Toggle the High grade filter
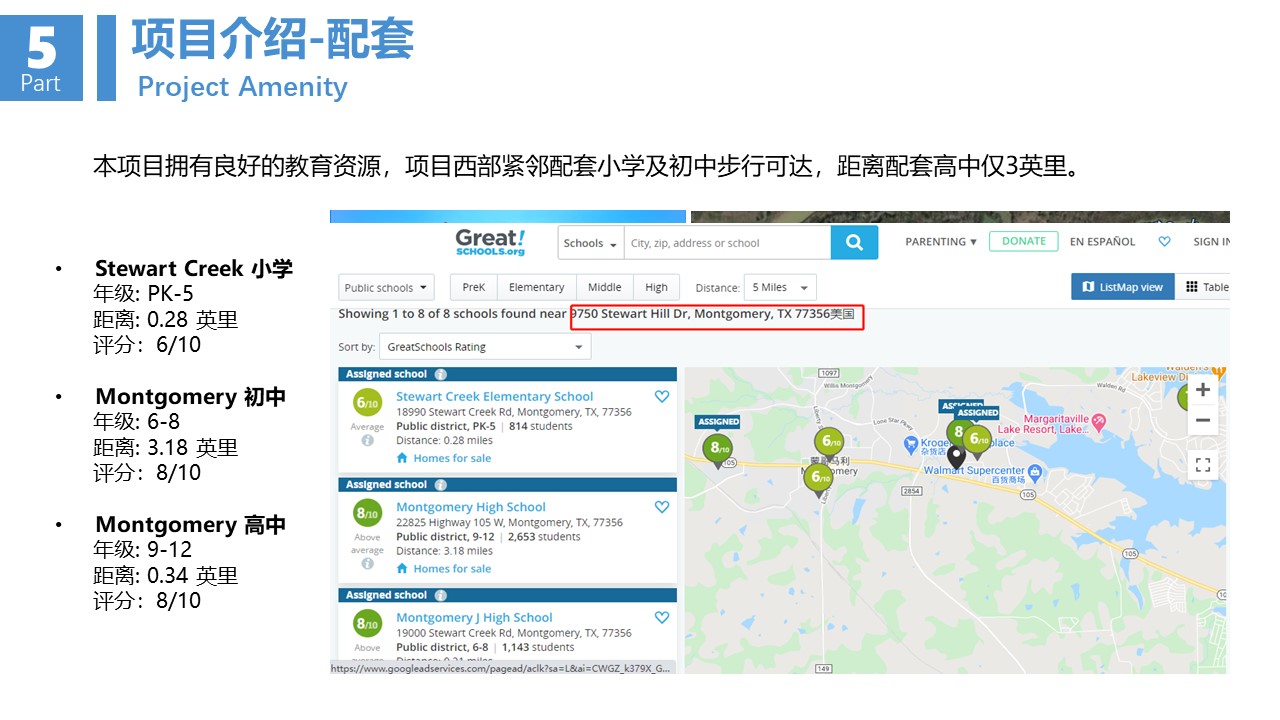 656,288
